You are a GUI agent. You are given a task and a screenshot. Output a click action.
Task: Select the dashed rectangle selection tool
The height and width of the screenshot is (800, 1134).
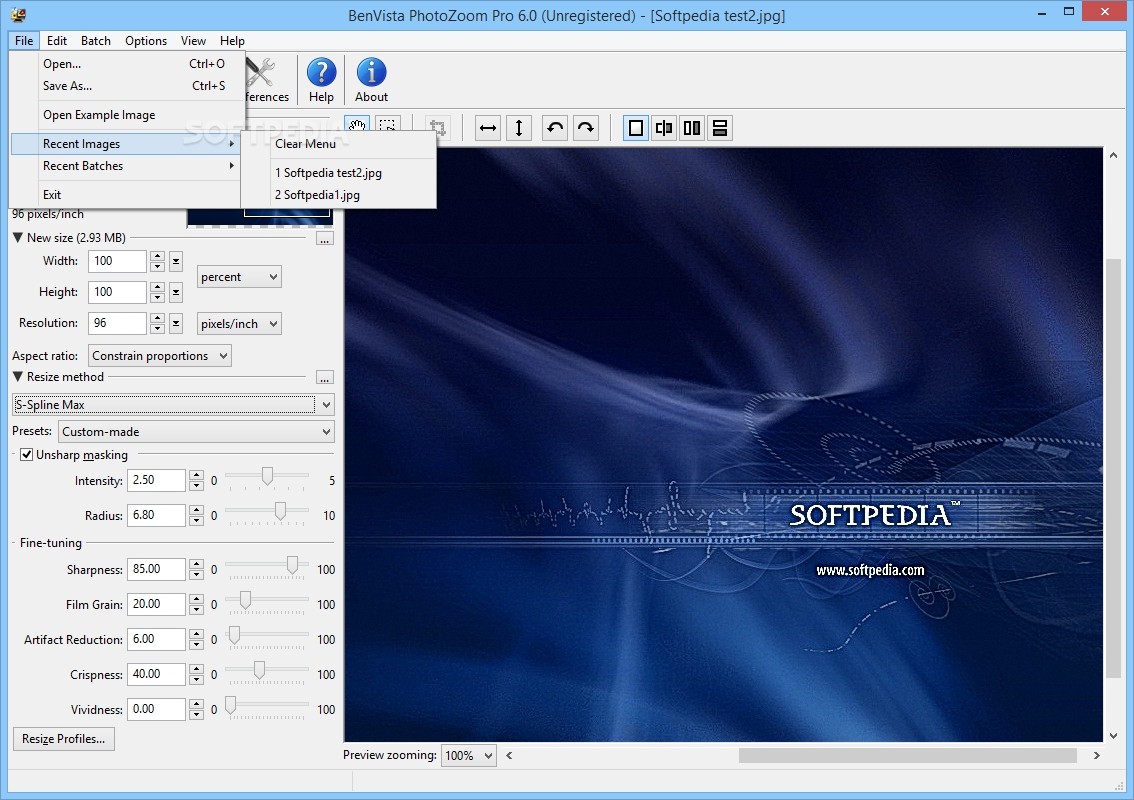(x=388, y=127)
